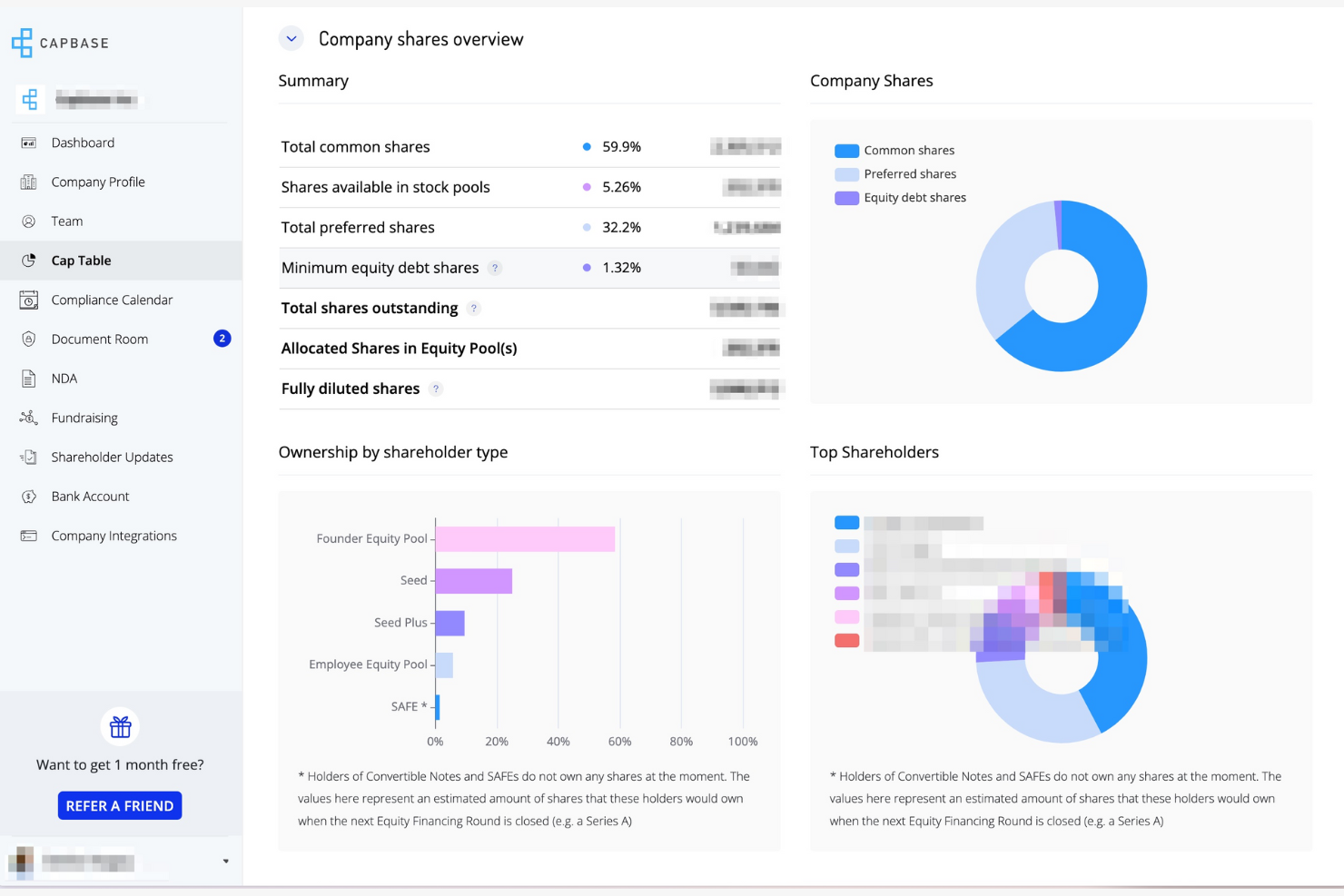
Task: Click the Capbase logo at the top
Action: [x=60, y=43]
